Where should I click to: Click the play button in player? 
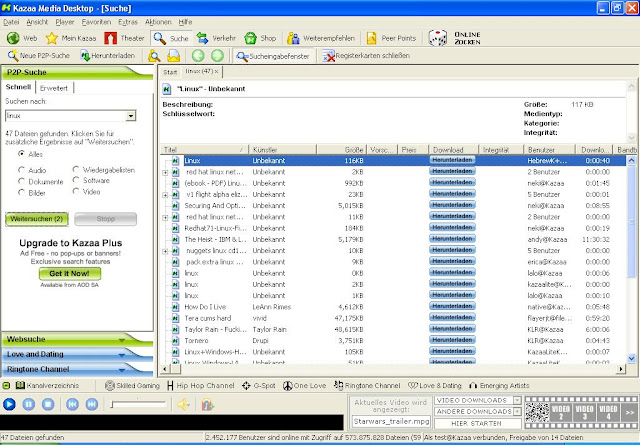point(9,405)
